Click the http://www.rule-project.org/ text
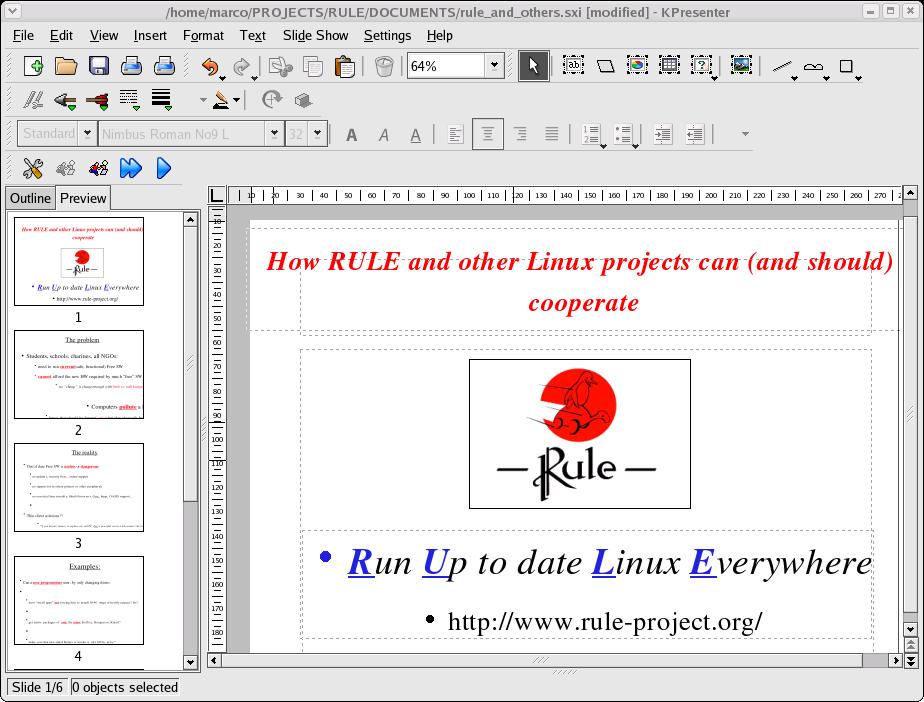 [605, 621]
